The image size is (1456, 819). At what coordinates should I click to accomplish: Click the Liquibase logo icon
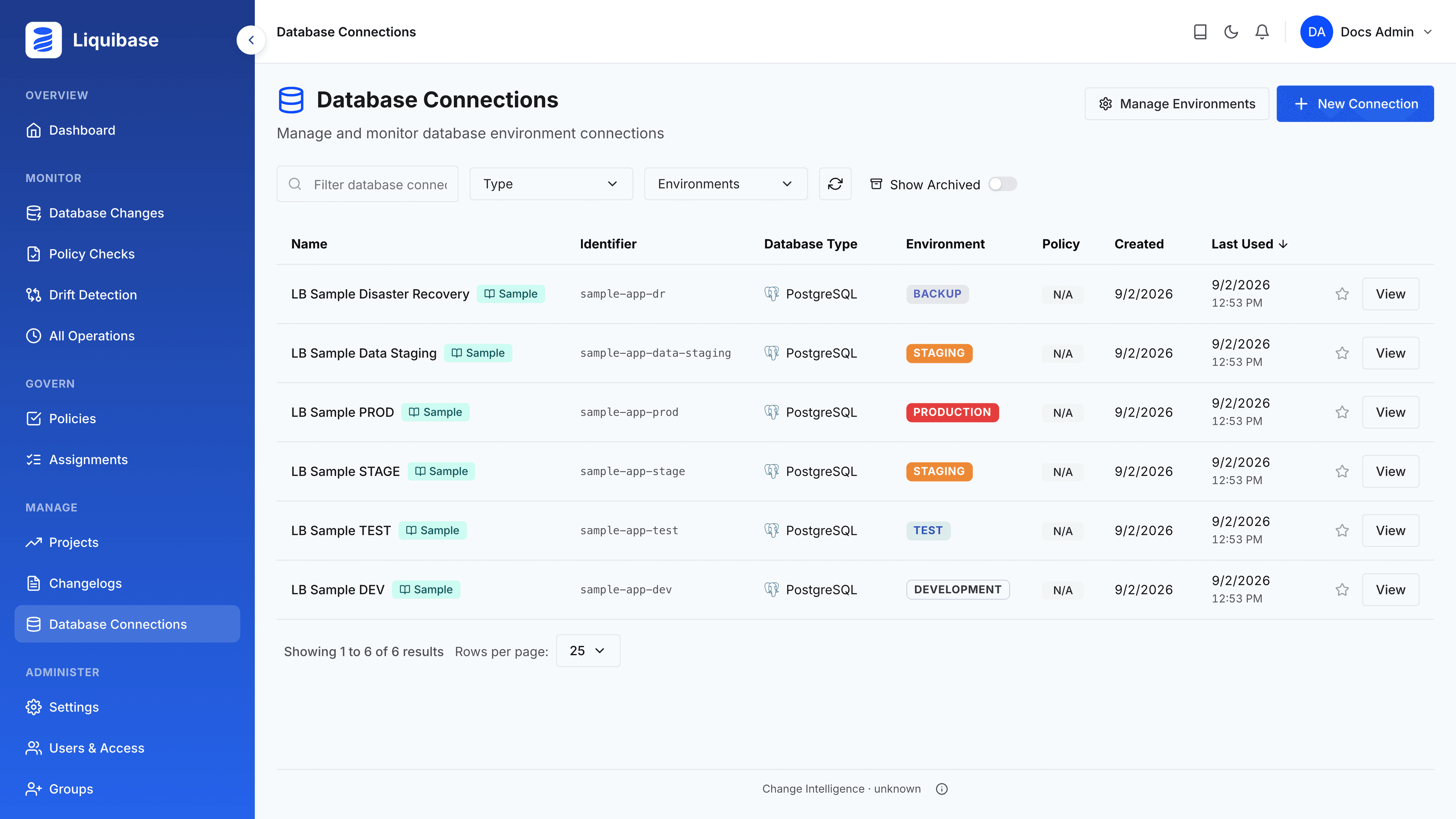44,40
